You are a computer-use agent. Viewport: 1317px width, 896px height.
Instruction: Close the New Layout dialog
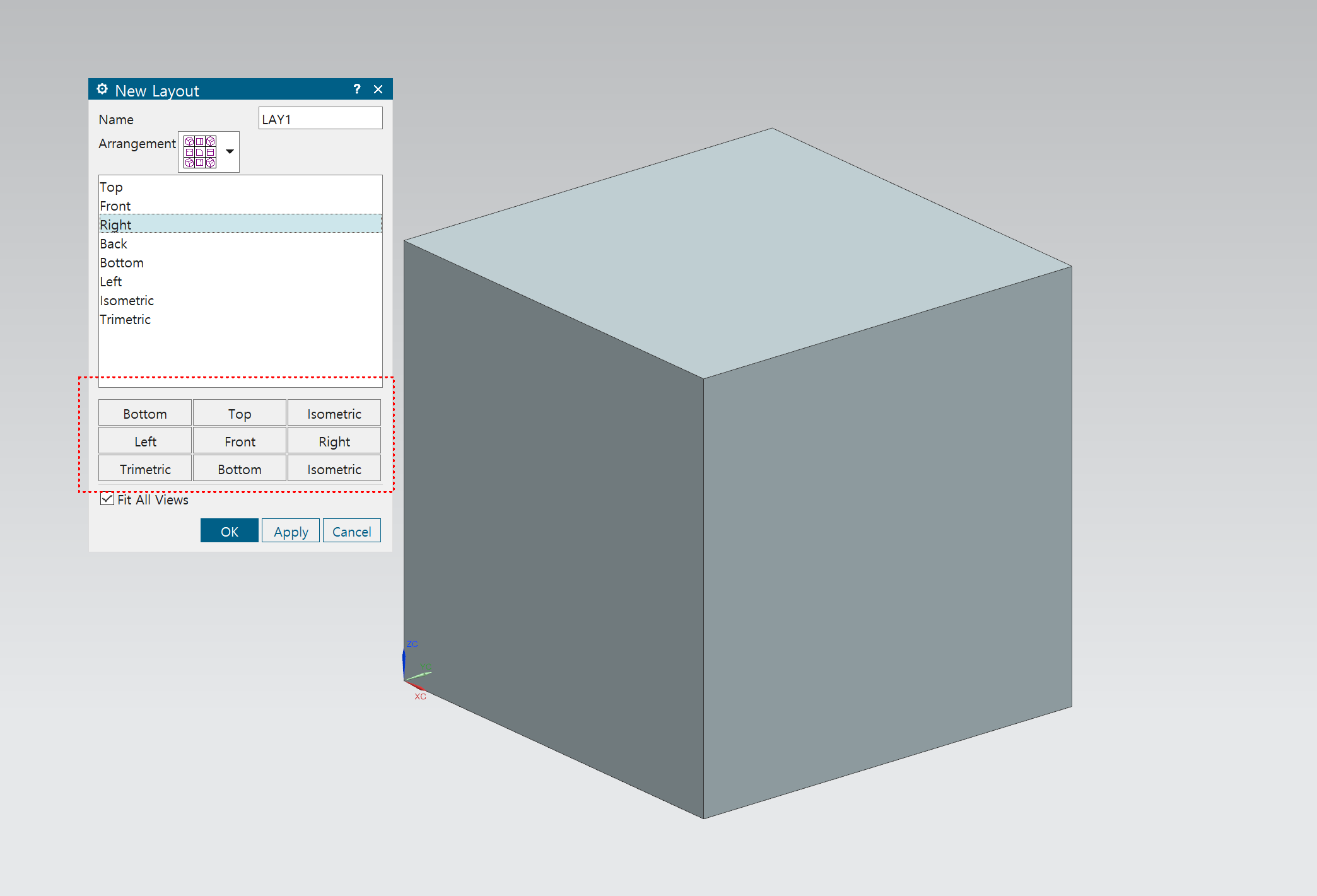click(378, 90)
